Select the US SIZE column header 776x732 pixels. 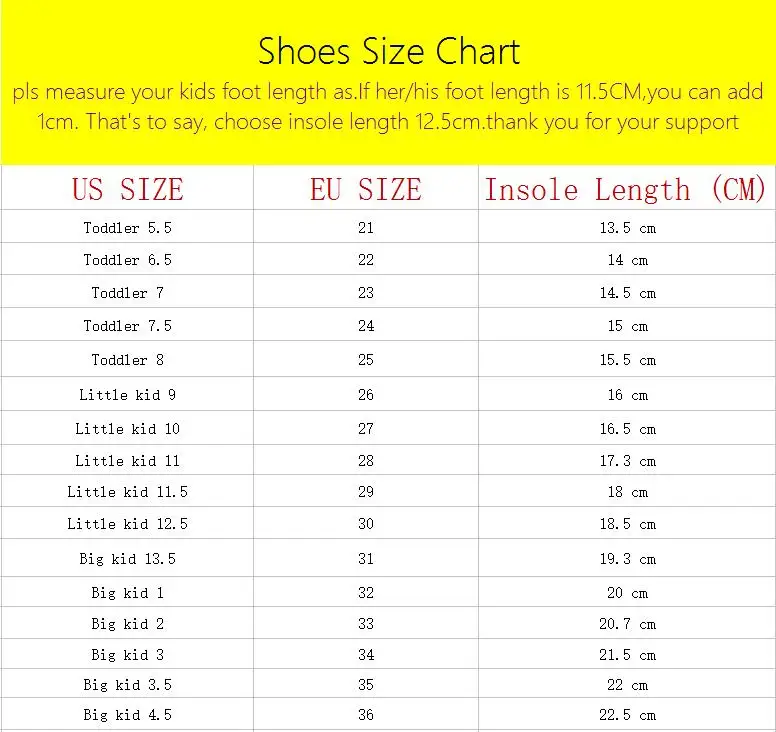128,189
